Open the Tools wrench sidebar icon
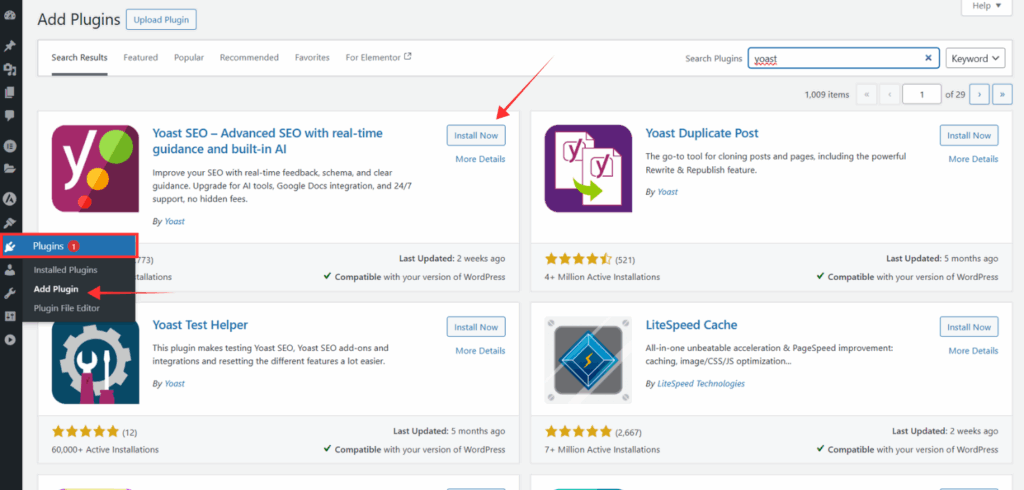 click(10, 293)
